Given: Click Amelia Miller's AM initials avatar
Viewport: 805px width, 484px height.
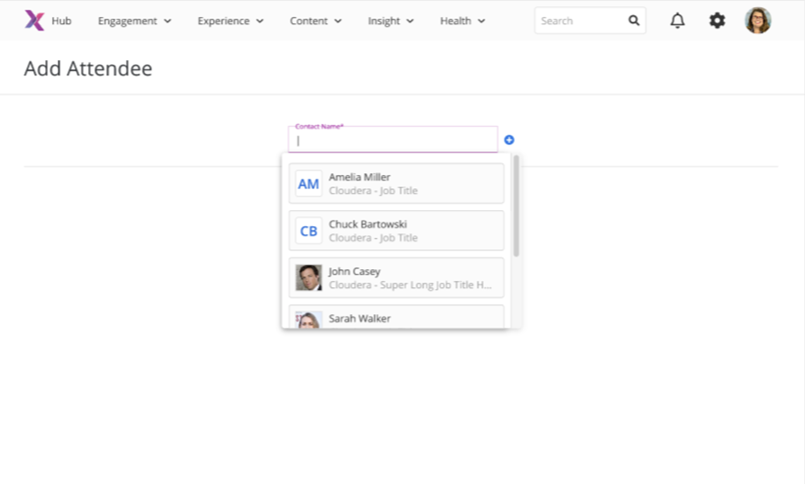Looking at the screenshot, I should pyautogui.click(x=309, y=184).
